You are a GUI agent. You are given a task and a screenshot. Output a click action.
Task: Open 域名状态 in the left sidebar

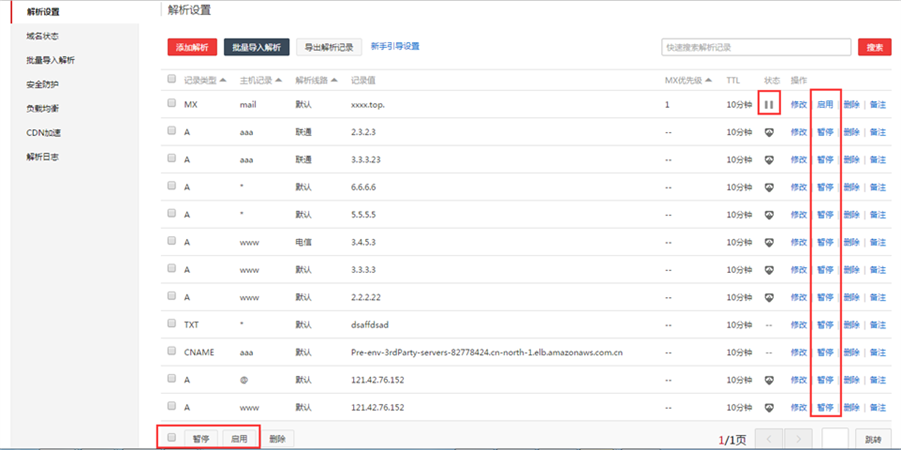(49, 36)
